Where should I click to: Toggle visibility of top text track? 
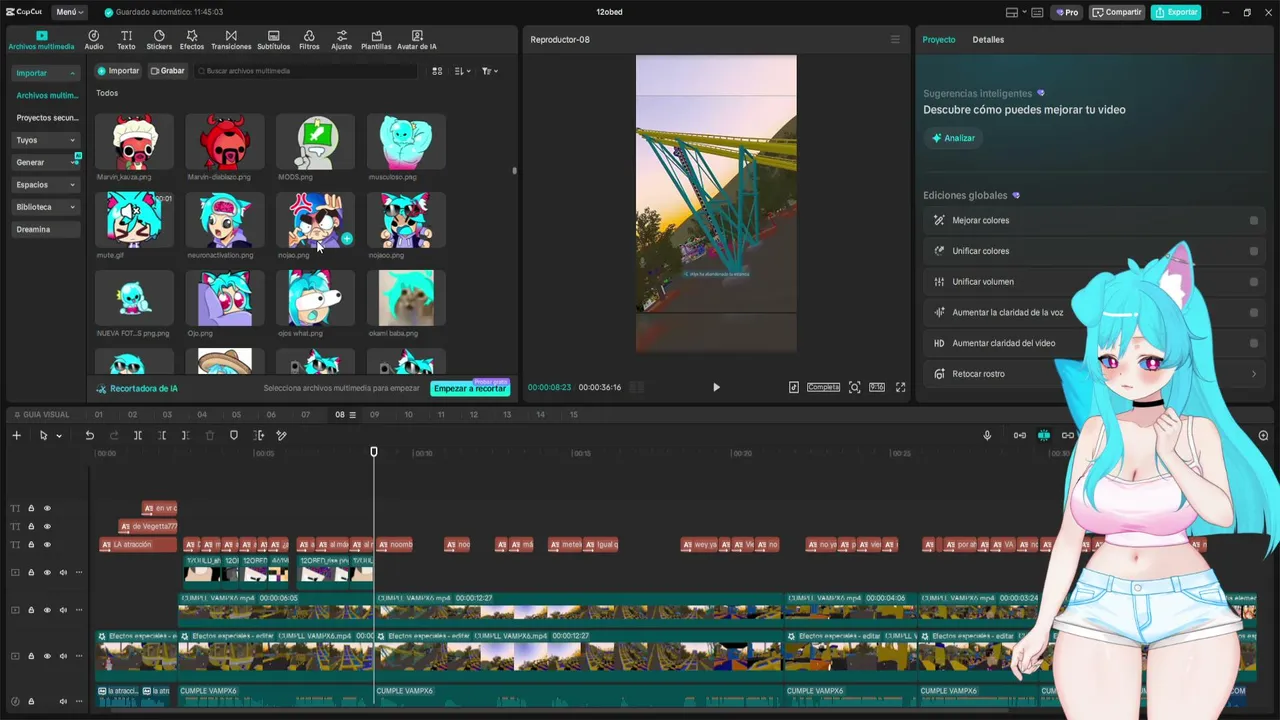[x=47, y=508]
